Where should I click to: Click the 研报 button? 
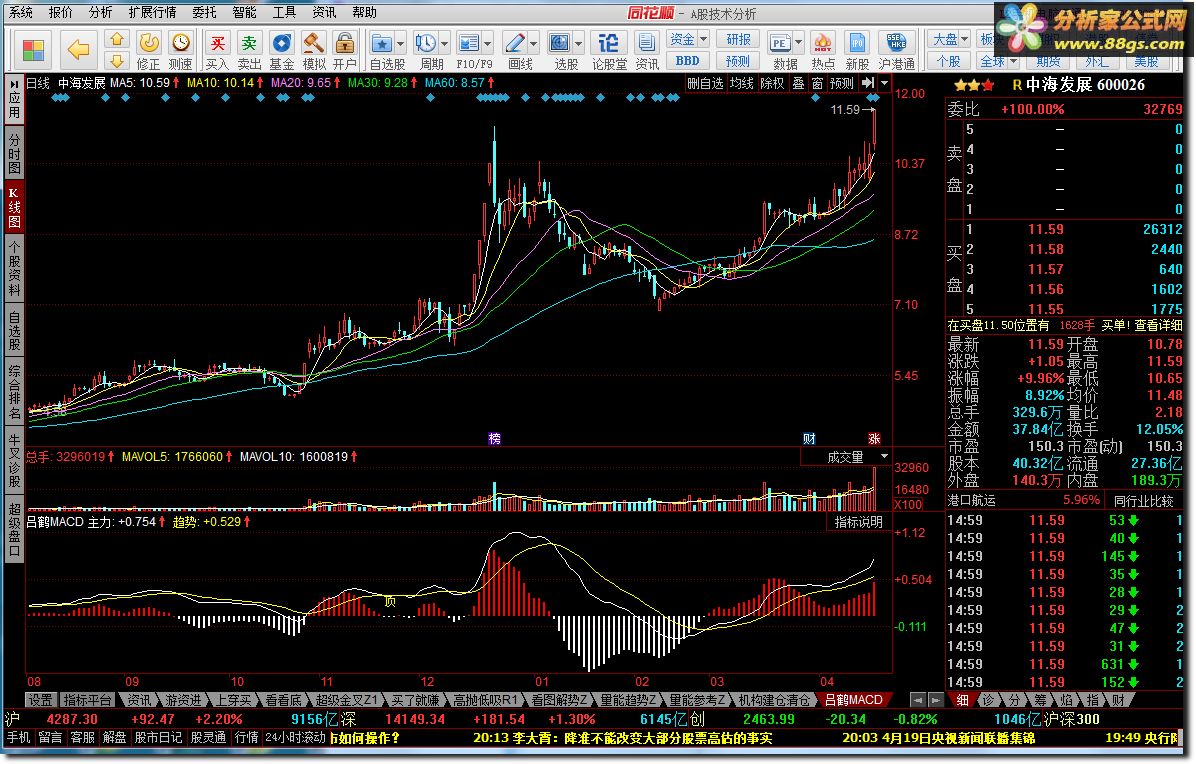coord(738,39)
